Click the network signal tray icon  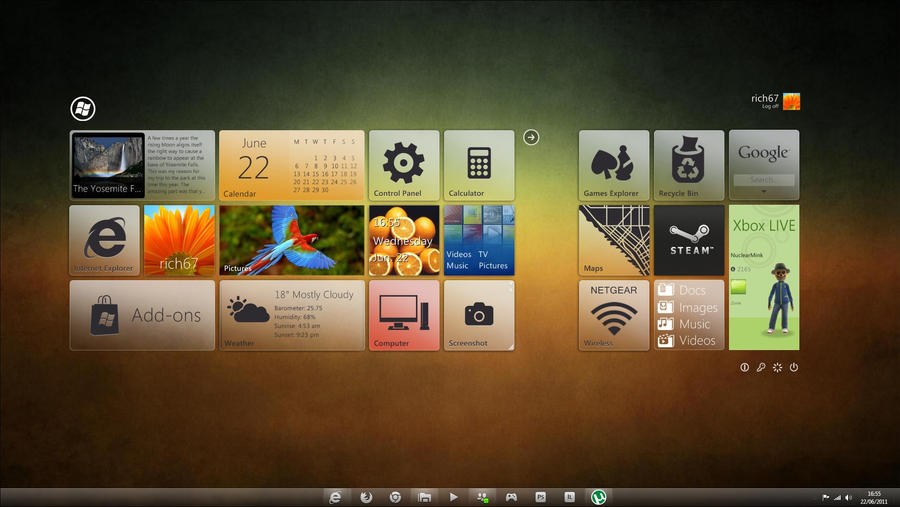(837, 497)
